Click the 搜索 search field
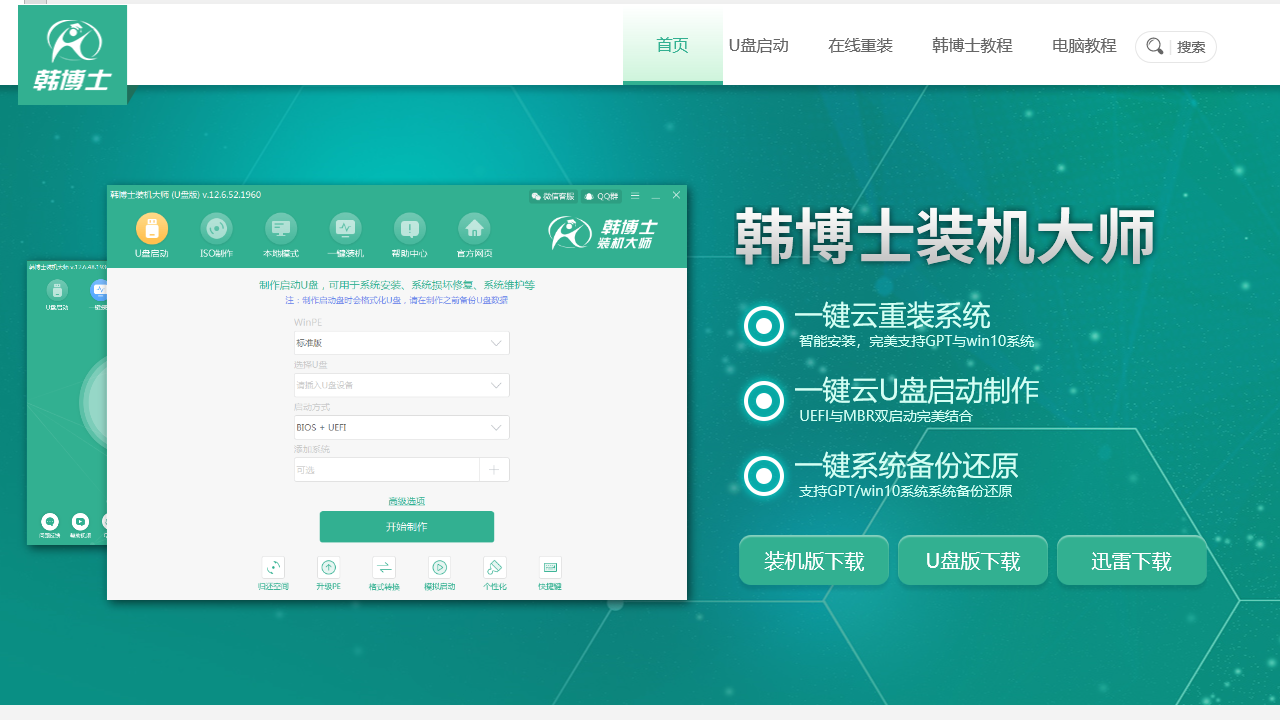This screenshot has height=720, width=1280. [1191, 47]
